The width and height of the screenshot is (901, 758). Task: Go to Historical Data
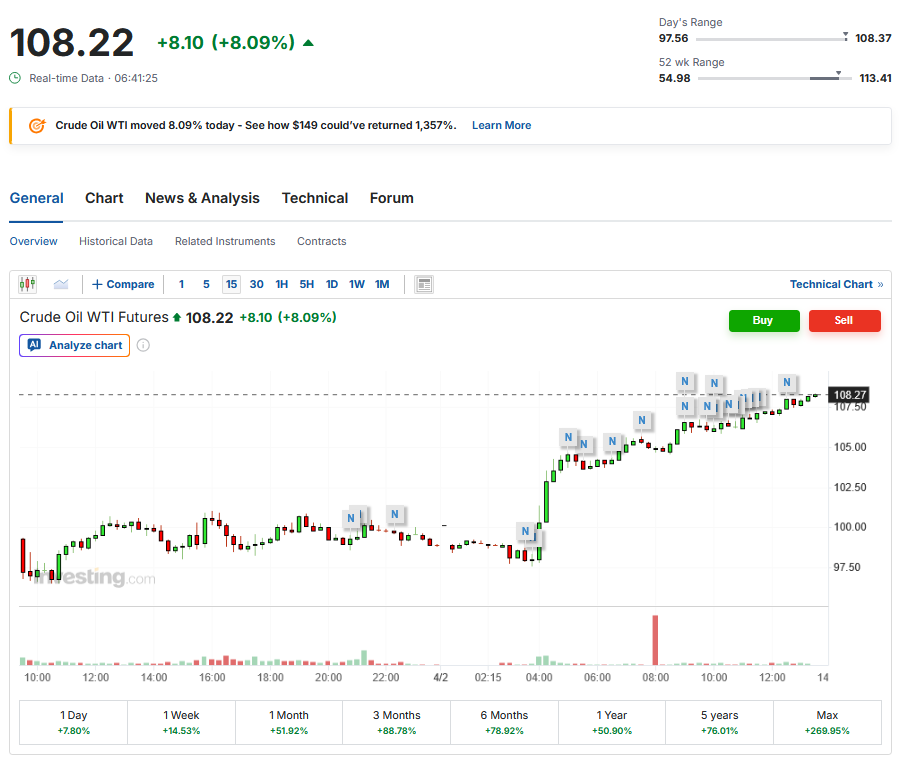coord(116,241)
